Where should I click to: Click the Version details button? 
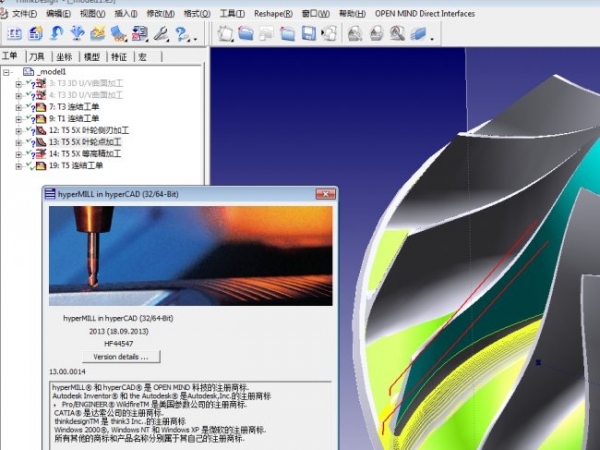[121, 356]
